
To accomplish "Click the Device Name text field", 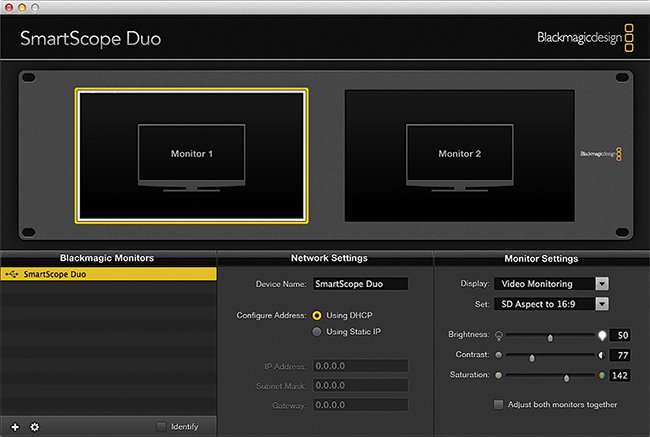I will 360,284.
